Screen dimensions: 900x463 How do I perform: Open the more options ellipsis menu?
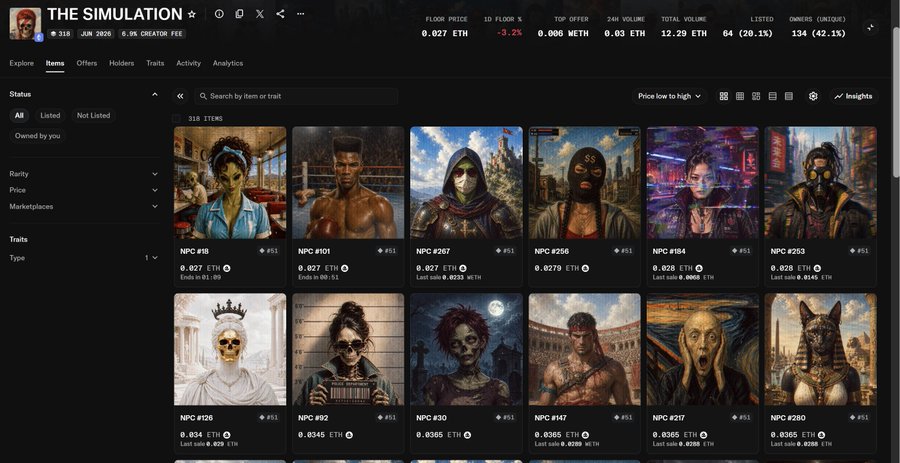coord(300,14)
